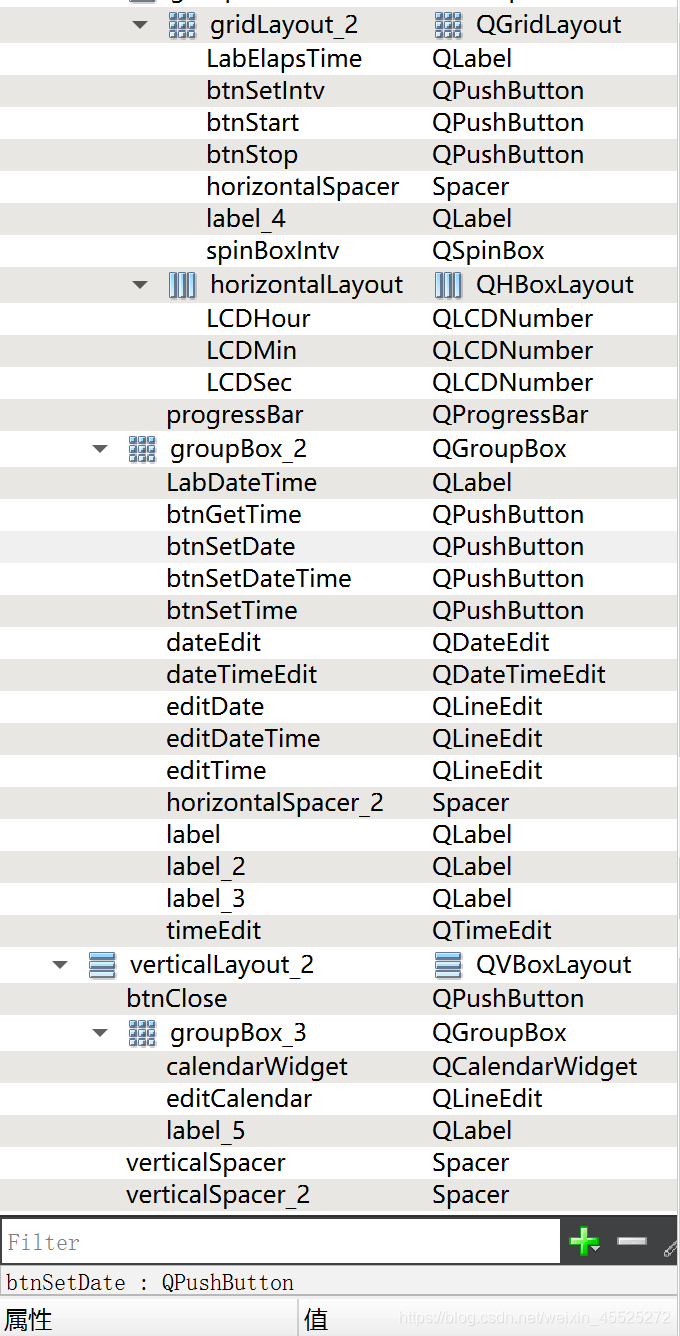Select the btnSetDate object row
Viewport: 680px width, 1336px height.
231,547
